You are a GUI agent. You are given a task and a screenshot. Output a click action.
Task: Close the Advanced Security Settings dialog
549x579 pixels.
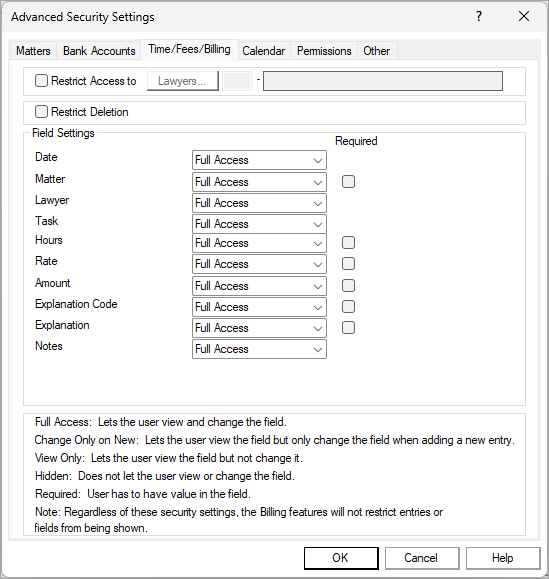pos(524,16)
